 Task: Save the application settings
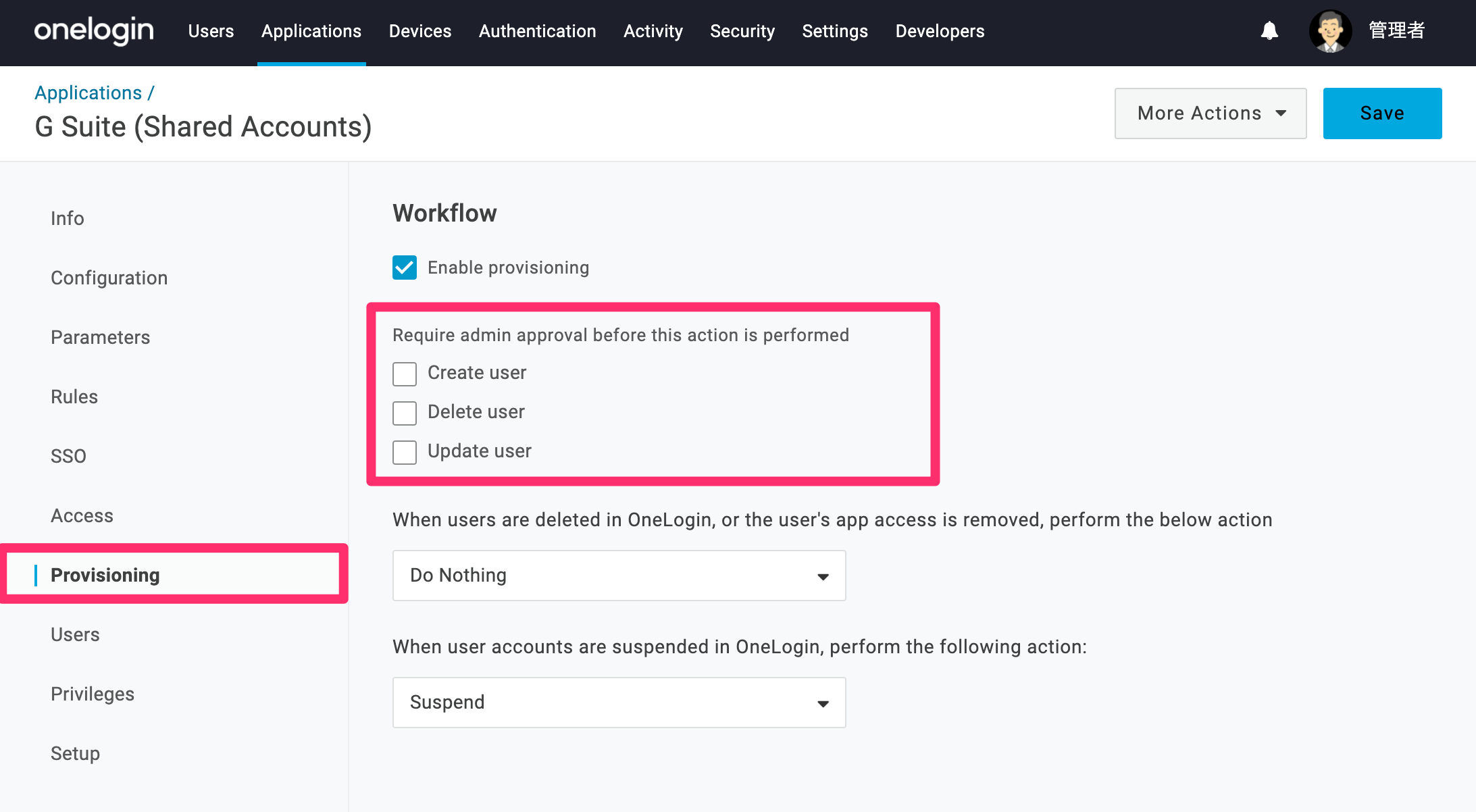tap(1382, 113)
